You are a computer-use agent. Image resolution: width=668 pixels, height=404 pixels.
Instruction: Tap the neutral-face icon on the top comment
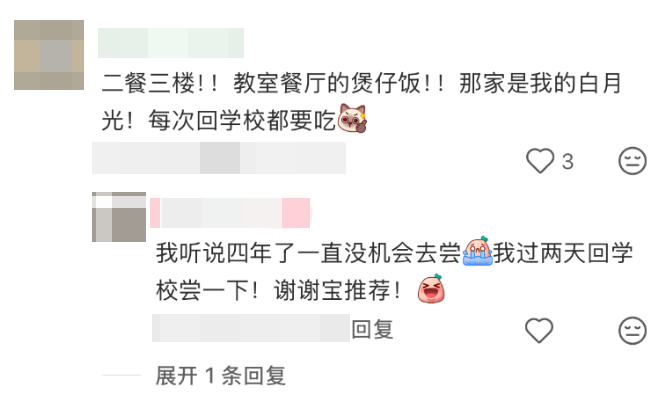tap(632, 161)
